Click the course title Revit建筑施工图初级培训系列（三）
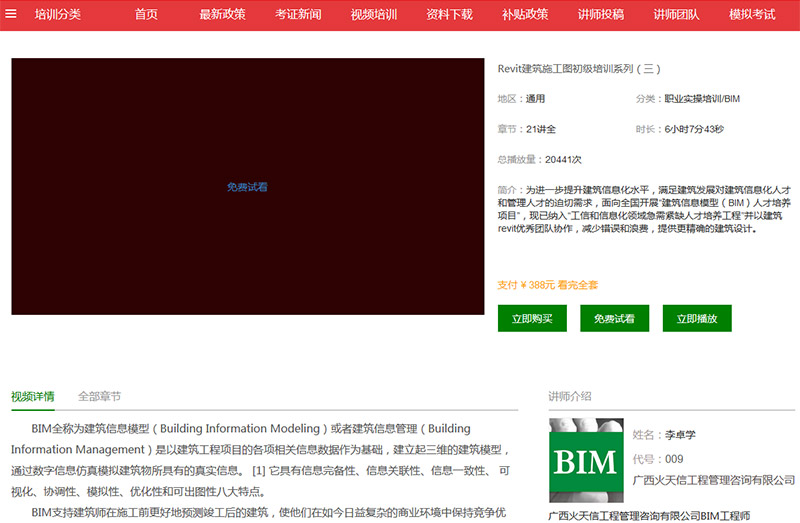Screen dimensions: 800x523 pos(579,69)
